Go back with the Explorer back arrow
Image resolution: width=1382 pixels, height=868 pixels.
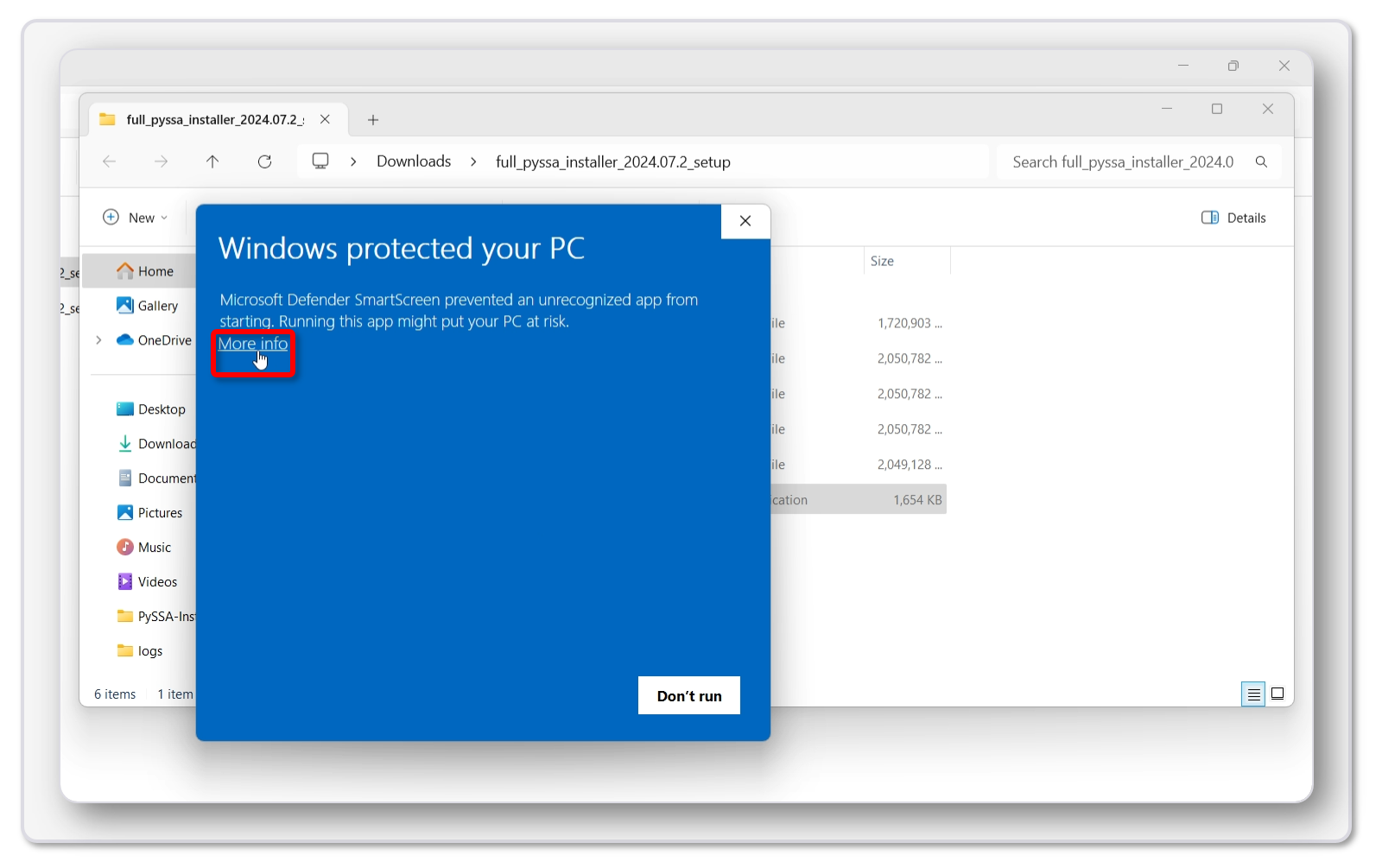click(110, 162)
